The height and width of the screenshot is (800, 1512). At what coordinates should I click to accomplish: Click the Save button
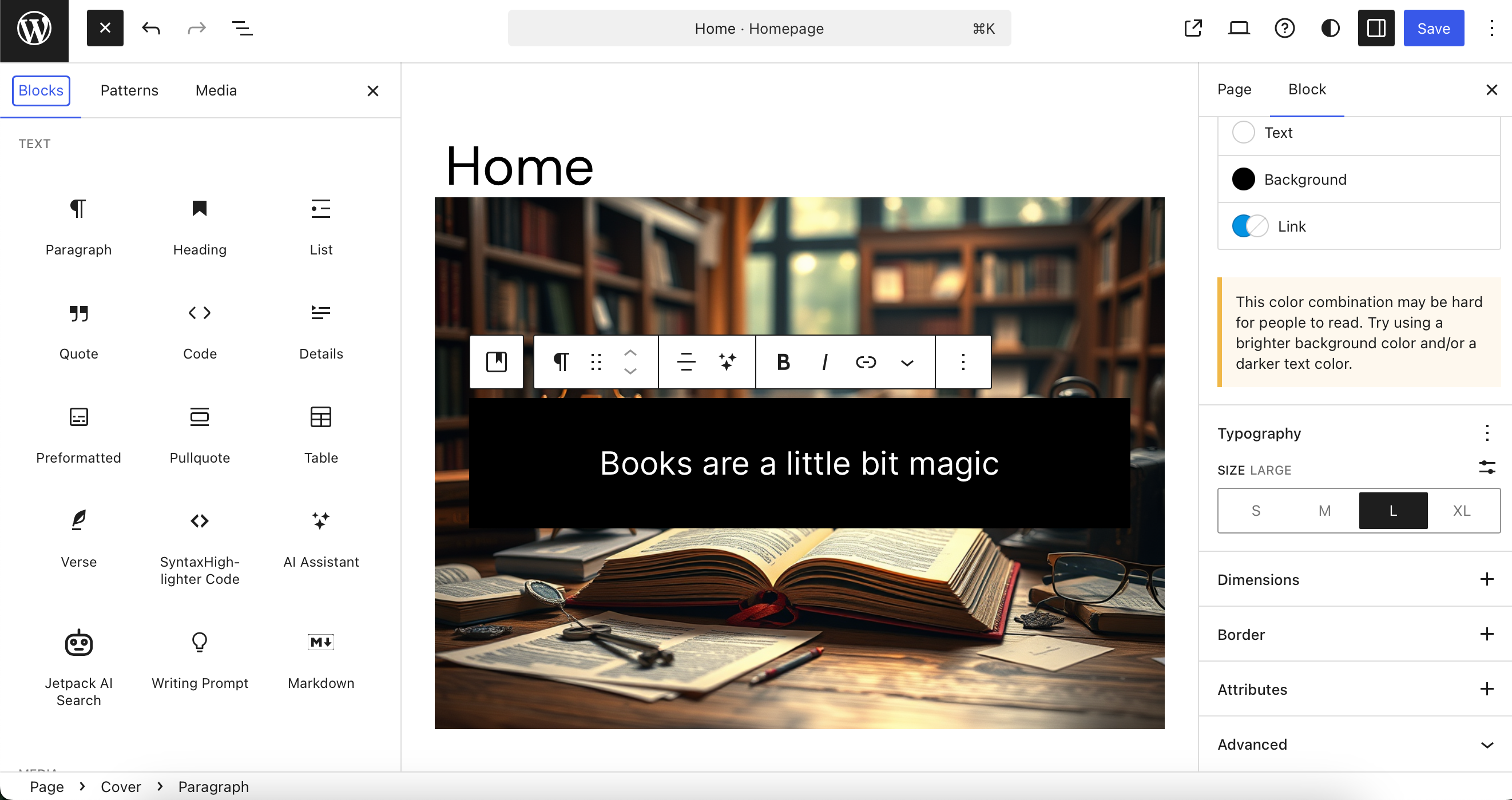[1434, 27]
